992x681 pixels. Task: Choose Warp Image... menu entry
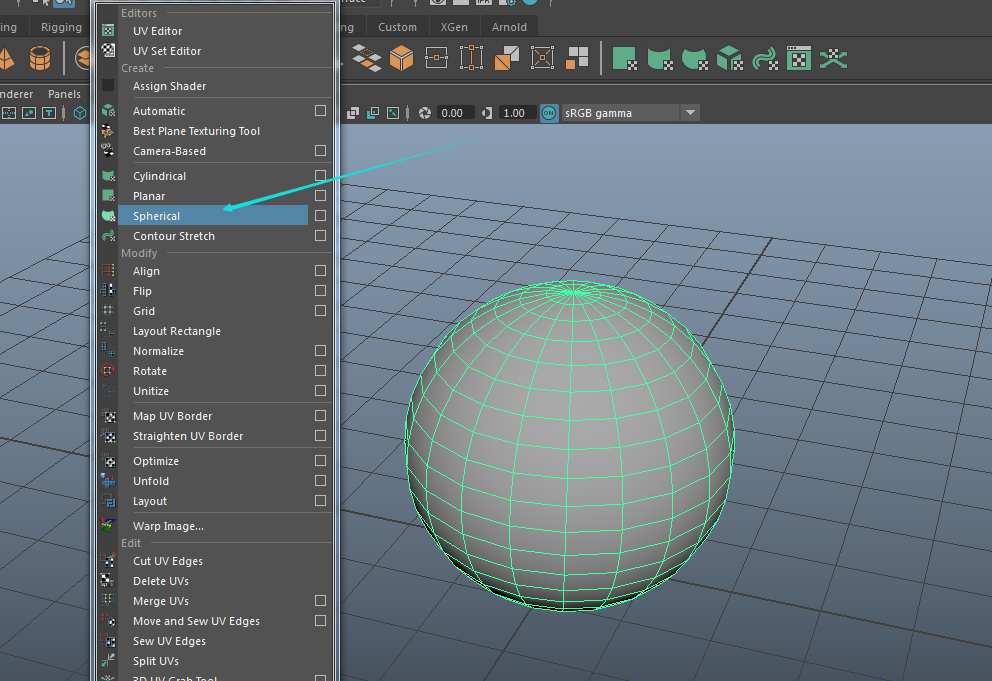pyautogui.click(x=168, y=526)
